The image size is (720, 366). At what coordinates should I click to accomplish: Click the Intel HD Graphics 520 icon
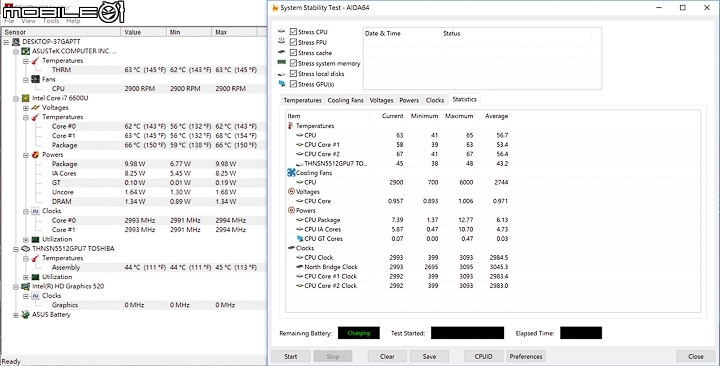(x=26, y=287)
